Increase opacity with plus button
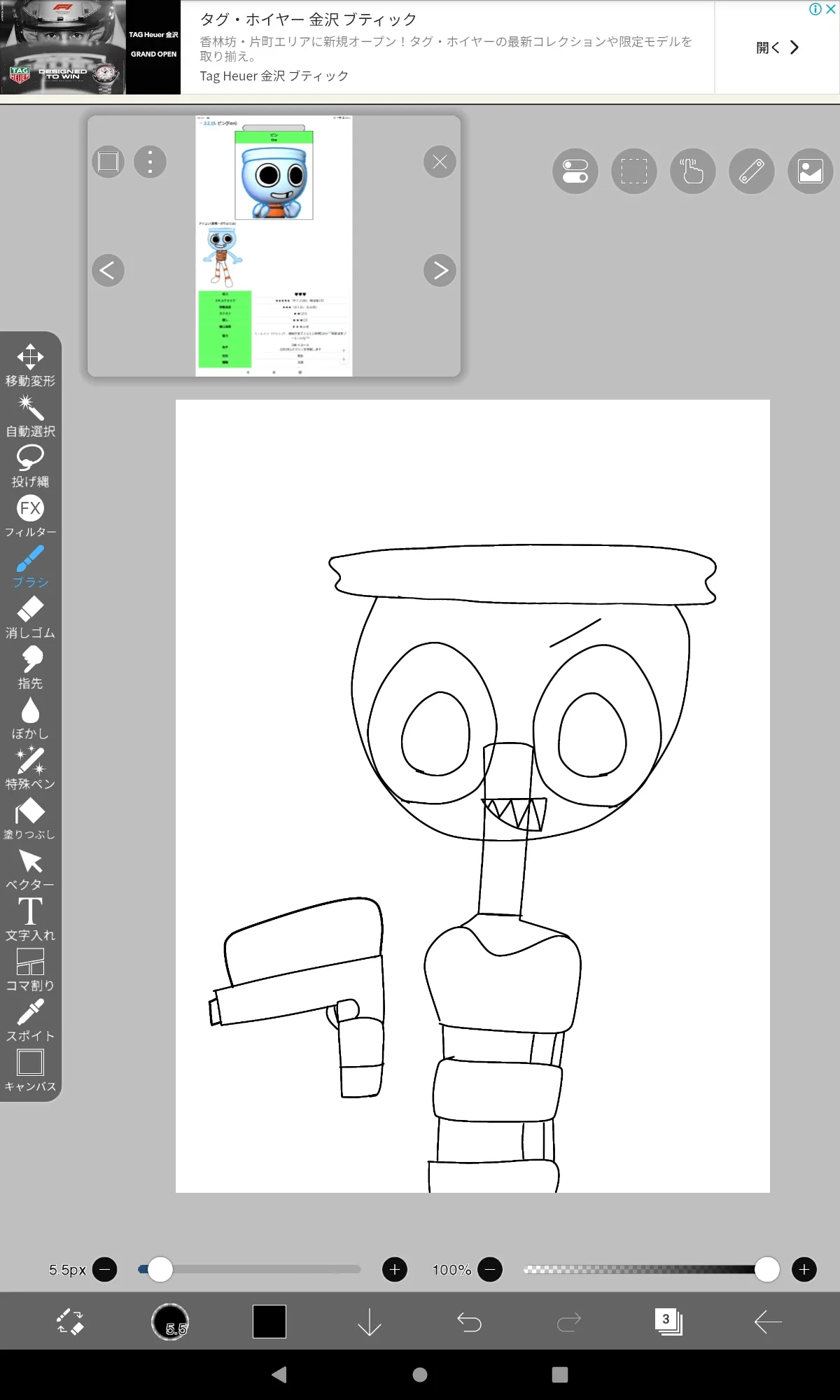Screen dimensions: 840x1400 coord(804,1269)
